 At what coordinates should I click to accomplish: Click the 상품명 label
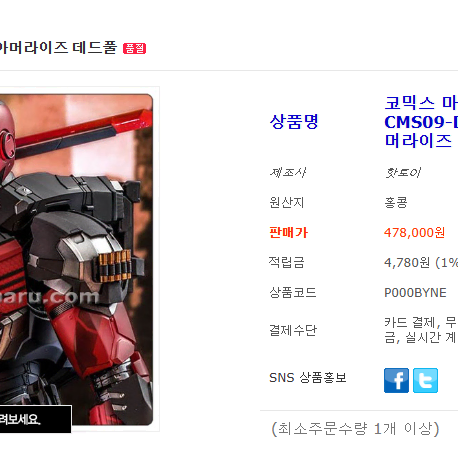click(x=294, y=122)
